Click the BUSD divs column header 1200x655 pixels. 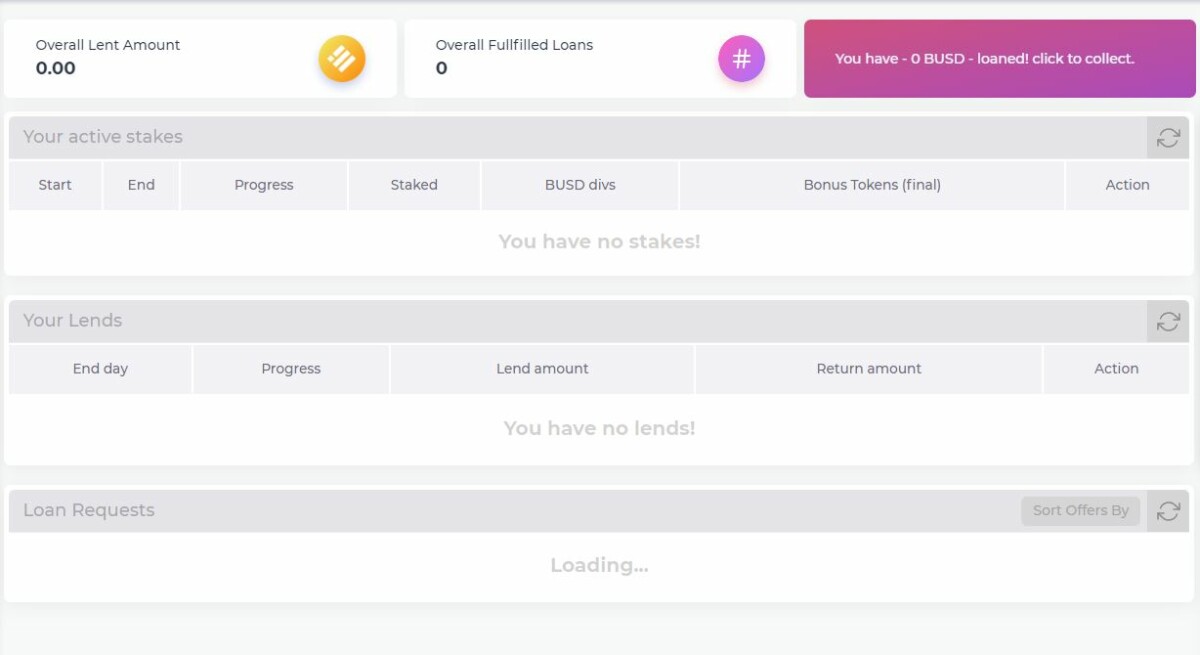580,185
